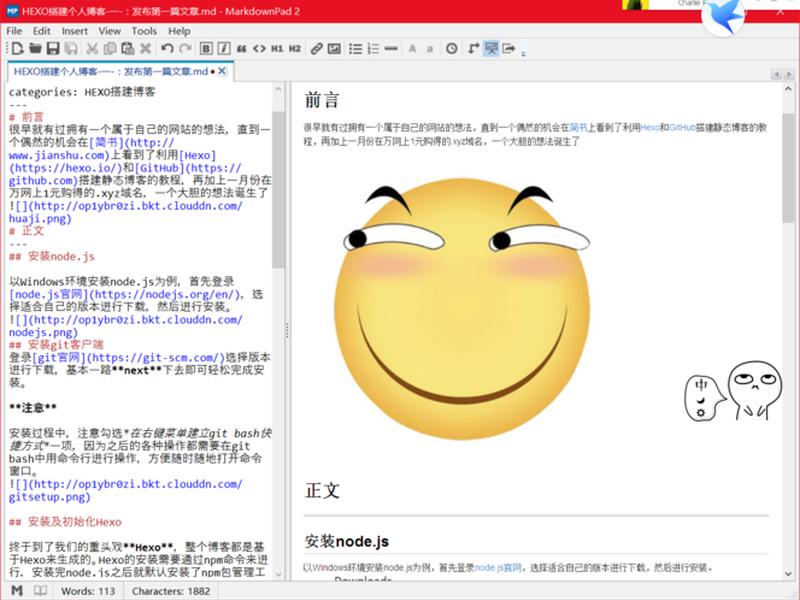Viewport: 800px width, 600px height.
Task: Open the Insert menu
Action: (x=75, y=31)
